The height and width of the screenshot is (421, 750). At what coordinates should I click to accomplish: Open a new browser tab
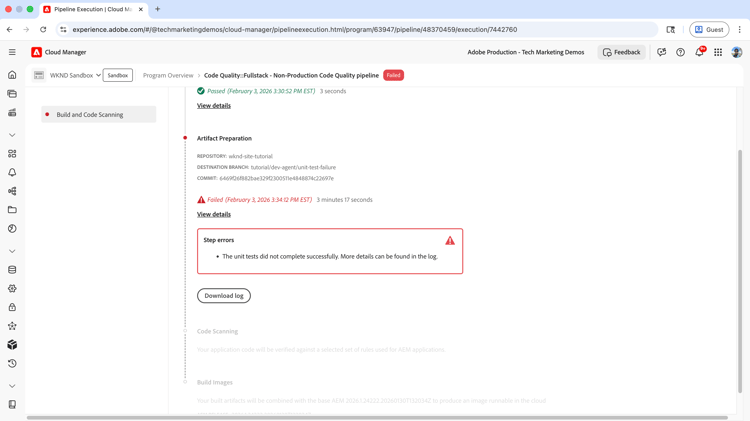pyautogui.click(x=157, y=9)
